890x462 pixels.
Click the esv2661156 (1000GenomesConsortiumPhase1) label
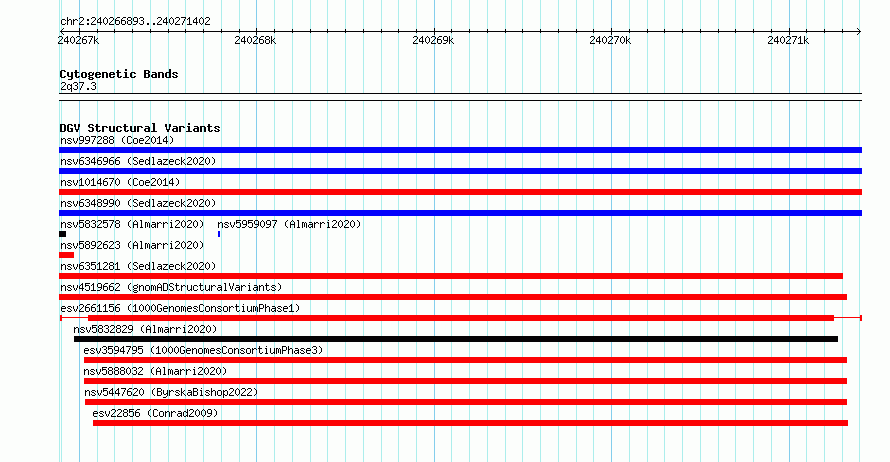[180, 308]
